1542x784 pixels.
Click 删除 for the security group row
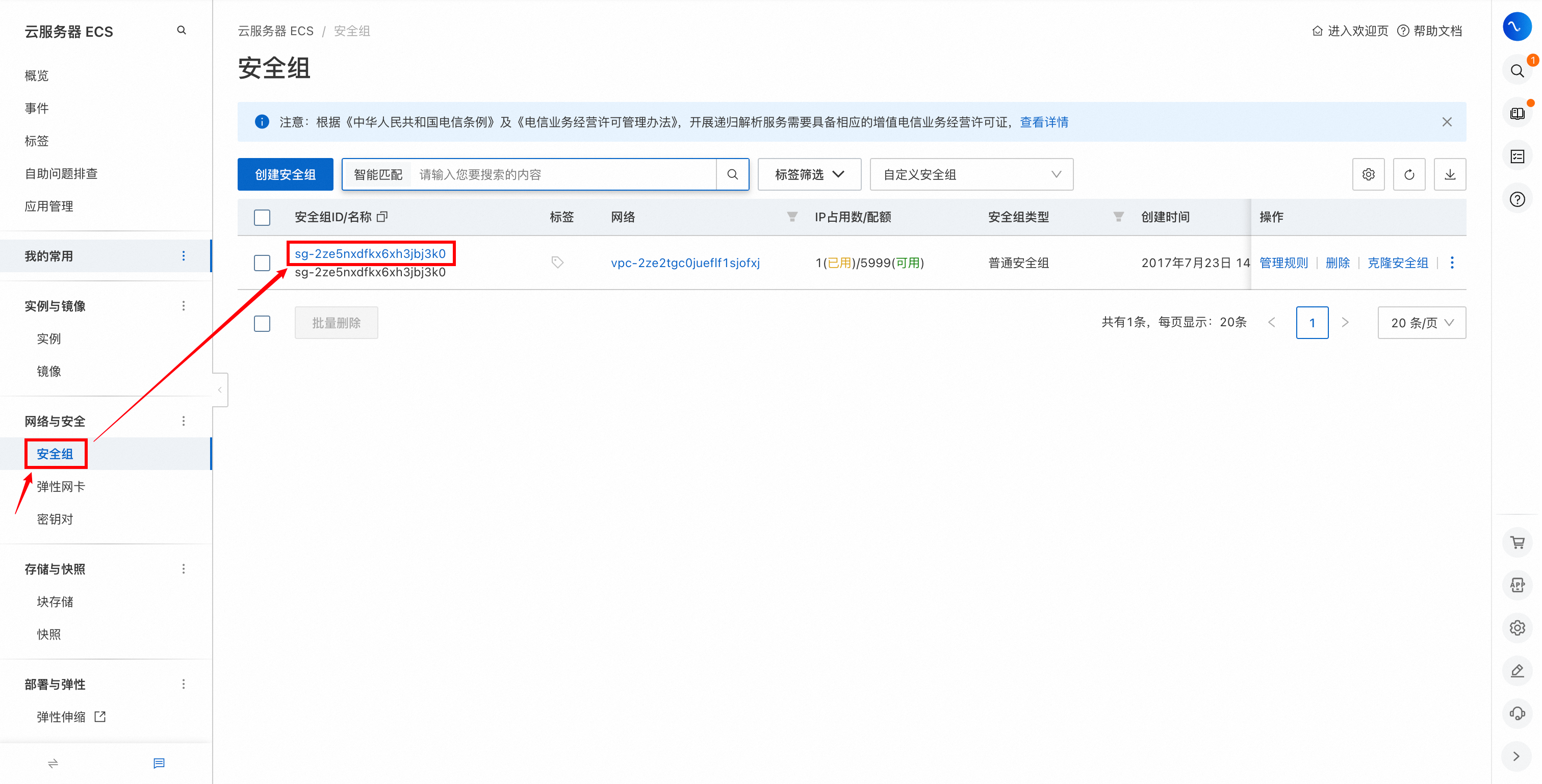pyautogui.click(x=1338, y=263)
